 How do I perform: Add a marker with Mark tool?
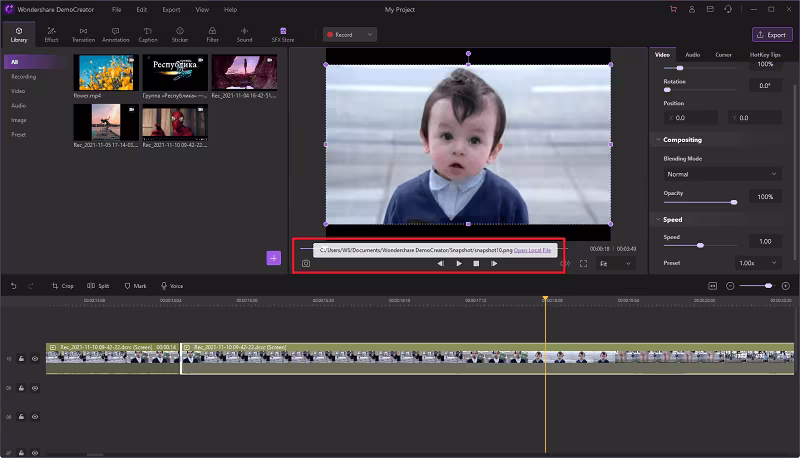(135, 286)
